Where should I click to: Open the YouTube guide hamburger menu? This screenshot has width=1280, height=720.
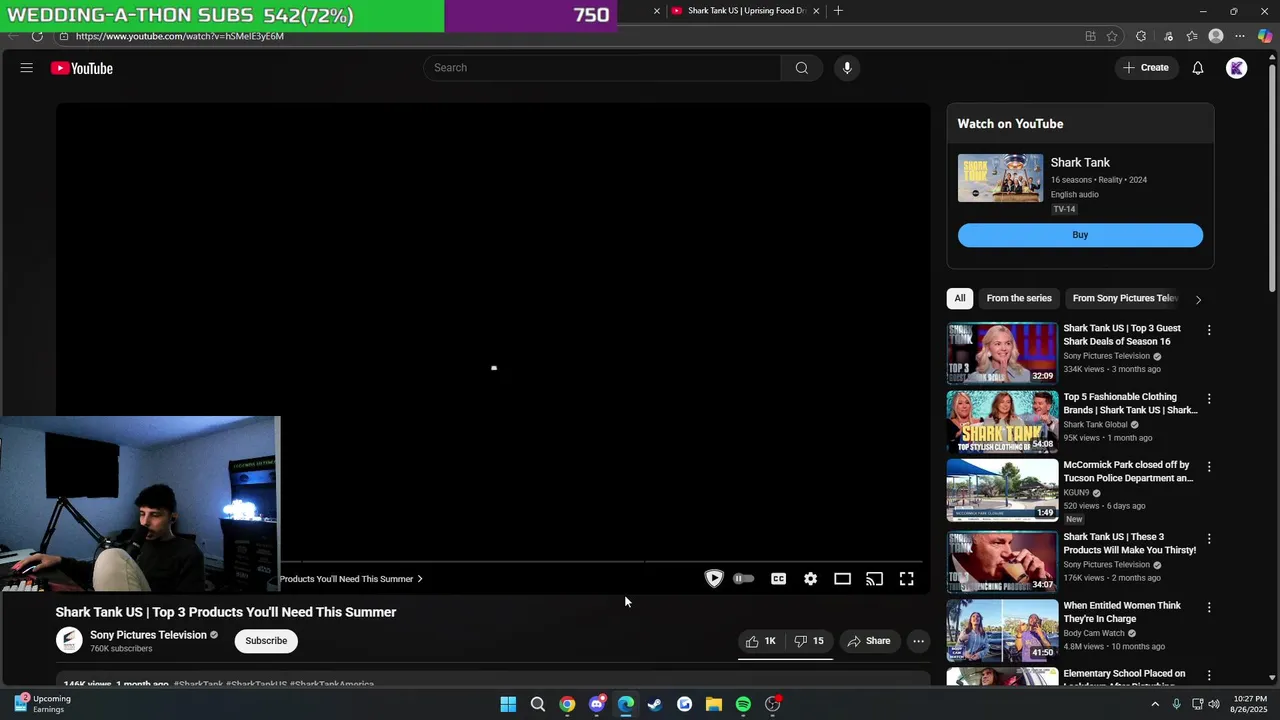(x=27, y=68)
